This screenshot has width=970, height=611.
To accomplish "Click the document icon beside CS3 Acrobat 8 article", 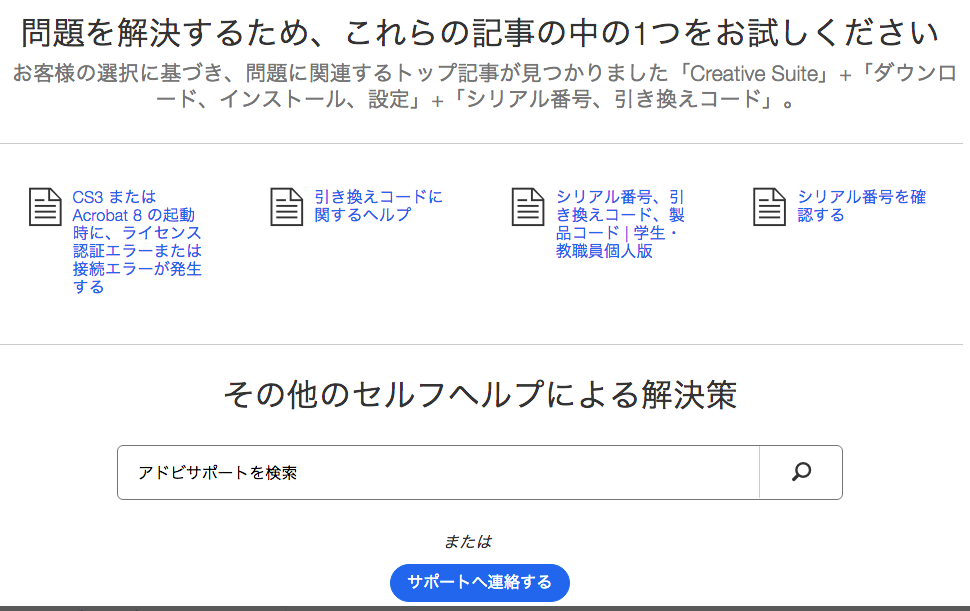I will pos(45,207).
